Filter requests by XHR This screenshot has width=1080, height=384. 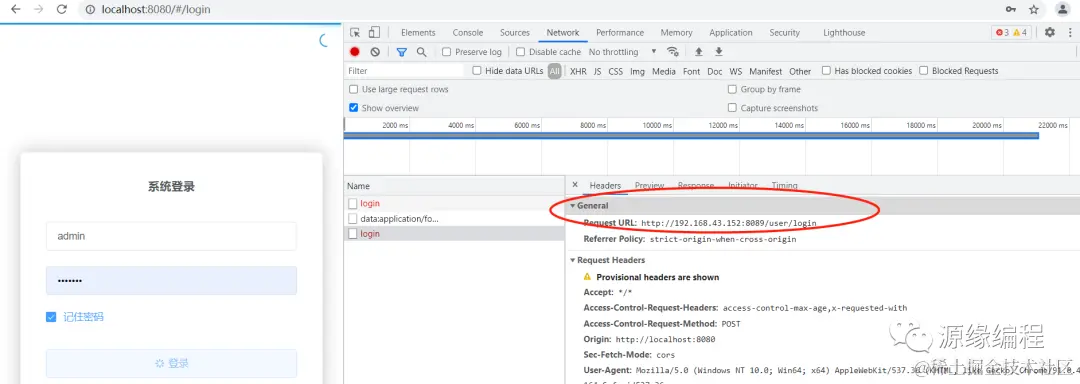[x=578, y=71]
